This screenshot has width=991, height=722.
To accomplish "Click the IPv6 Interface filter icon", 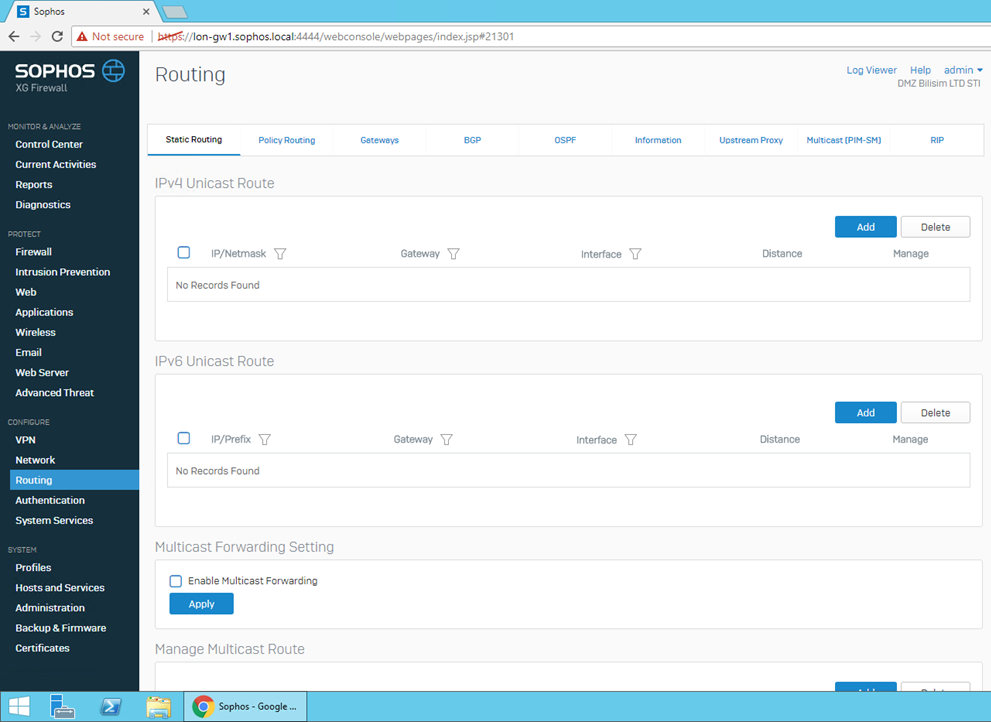I will pos(630,440).
